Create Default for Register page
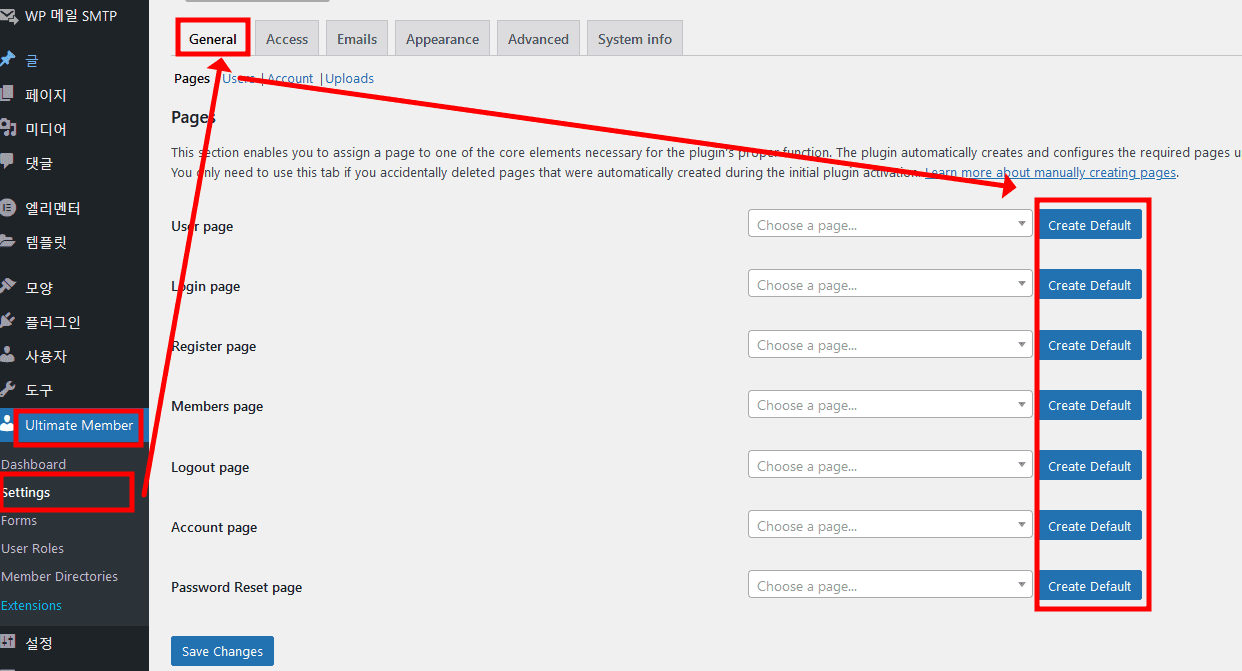1242x671 pixels. [1090, 345]
